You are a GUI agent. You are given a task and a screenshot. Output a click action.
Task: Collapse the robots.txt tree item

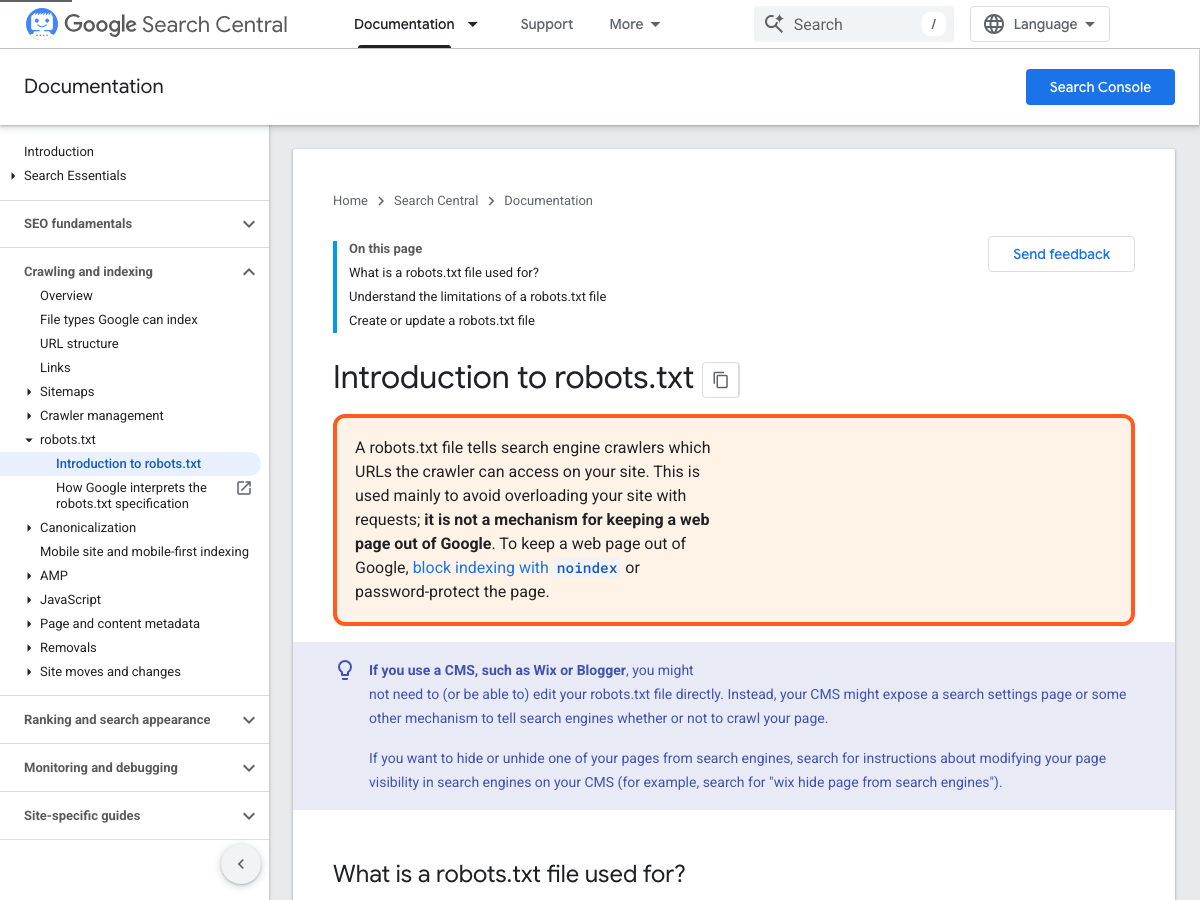coord(29,440)
